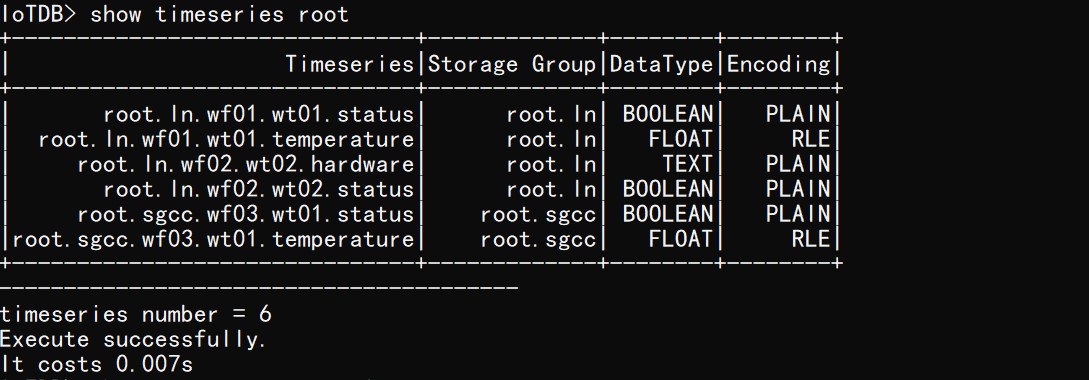Click the IoTDB> prompt at the top

tap(39, 14)
